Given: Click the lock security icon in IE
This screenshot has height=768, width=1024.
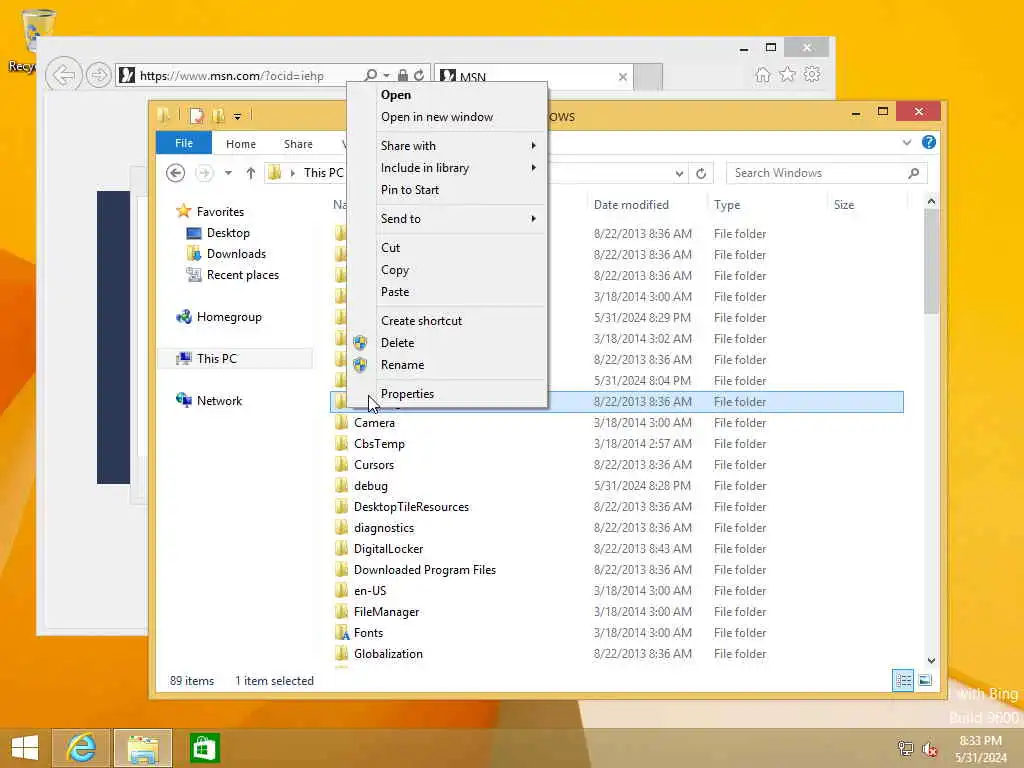Looking at the screenshot, I should (403, 76).
